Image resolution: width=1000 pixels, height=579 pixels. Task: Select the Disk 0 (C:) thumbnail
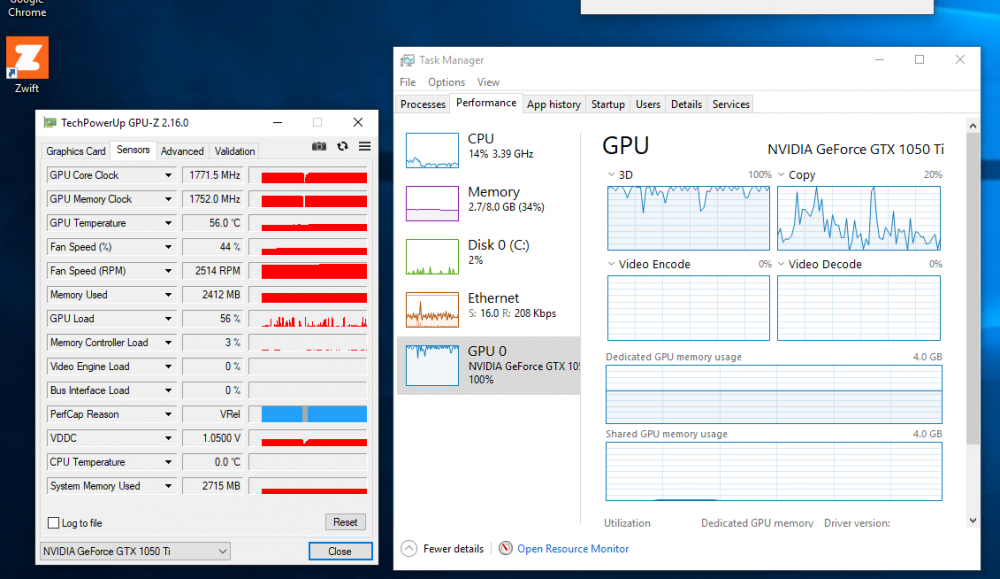click(432, 256)
